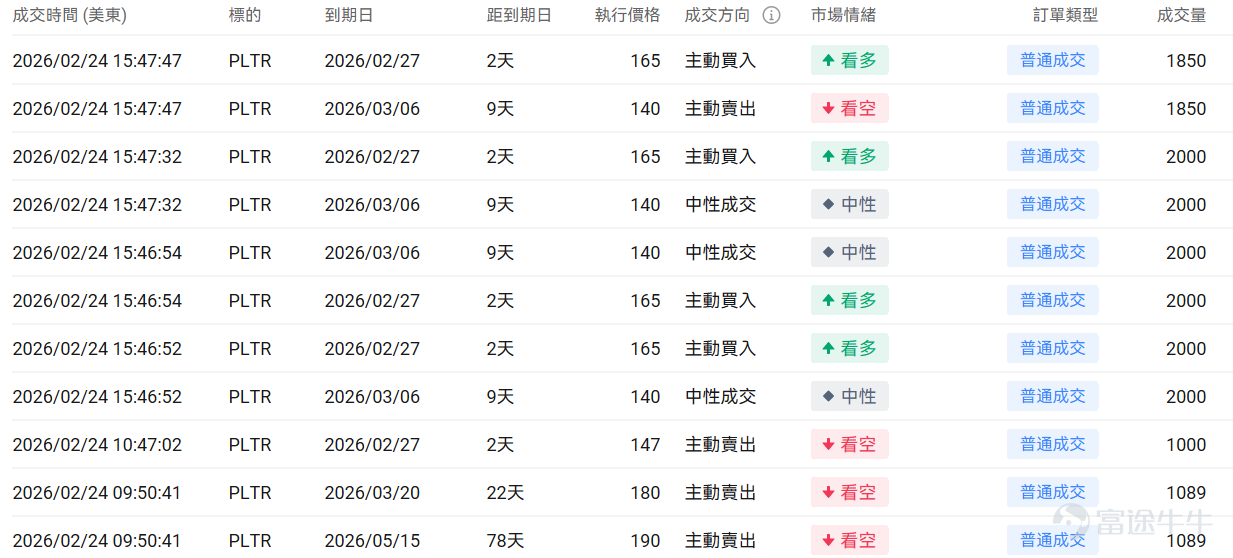Click the expiry date 2026/05/15

[x=372, y=540]
